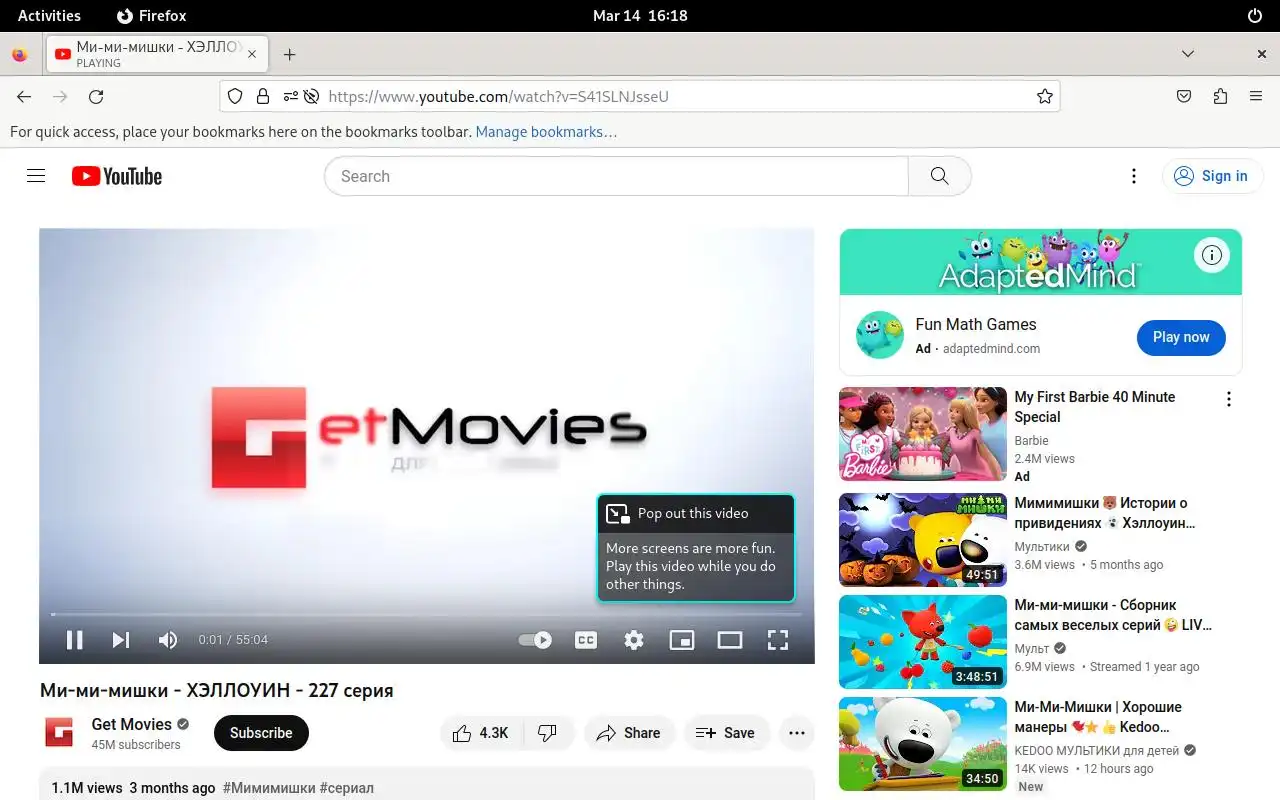This screenshot has height=800, width=1280.
Task: Open My First Barbie video thumbnail
Action: point(923,434)
